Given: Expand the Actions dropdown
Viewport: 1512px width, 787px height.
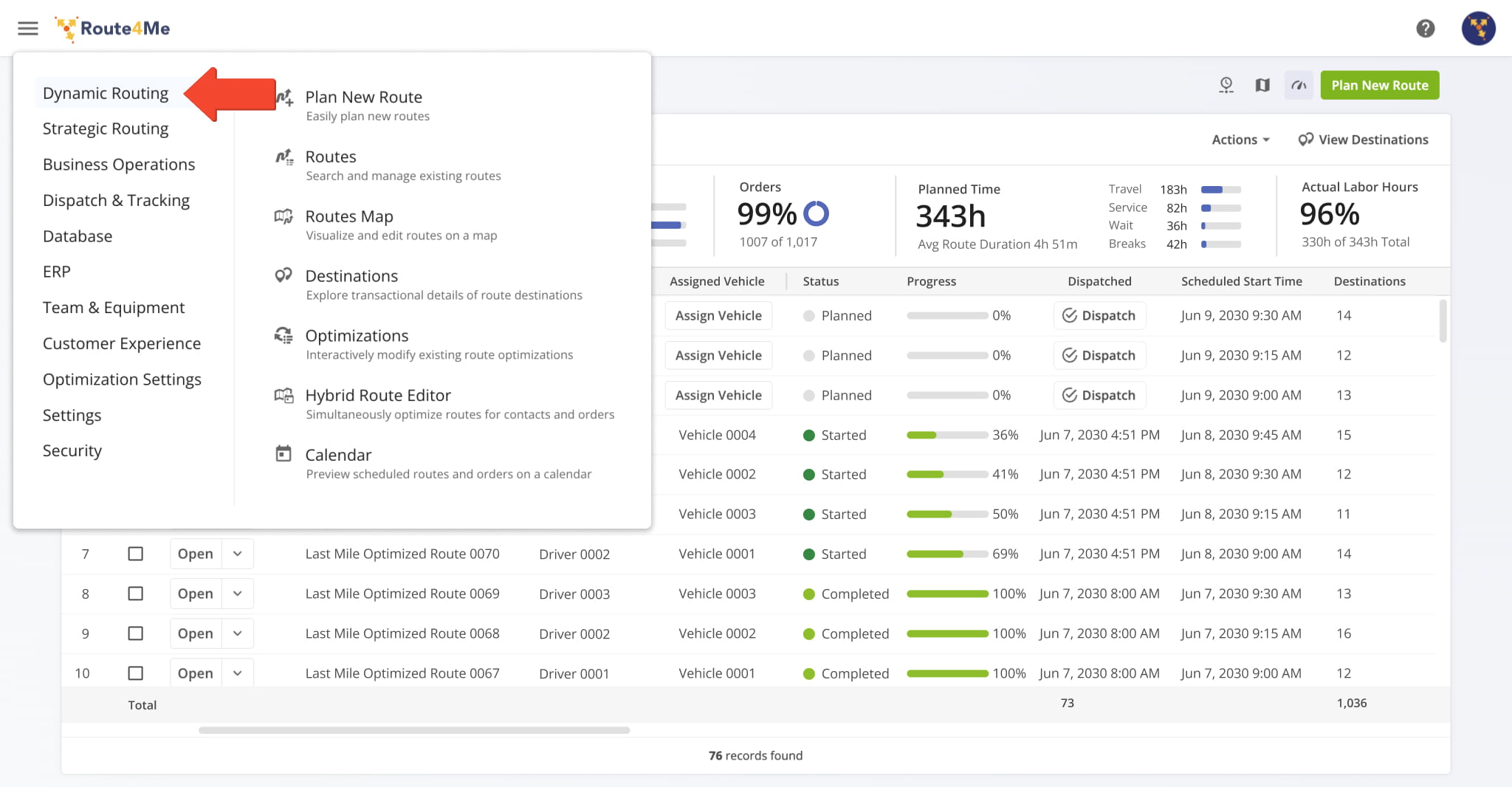Looking at the screenshot, I should (1240, 140).
